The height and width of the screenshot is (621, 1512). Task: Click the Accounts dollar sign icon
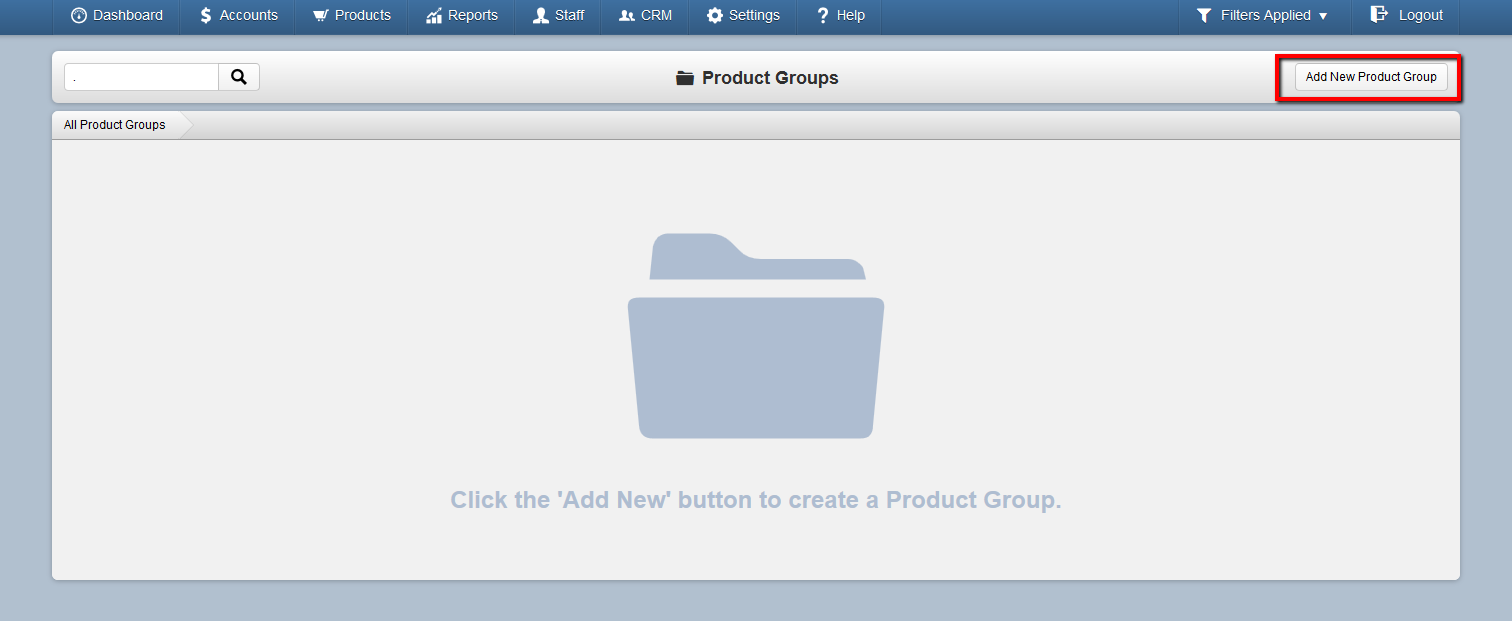[x=205, y=15]
